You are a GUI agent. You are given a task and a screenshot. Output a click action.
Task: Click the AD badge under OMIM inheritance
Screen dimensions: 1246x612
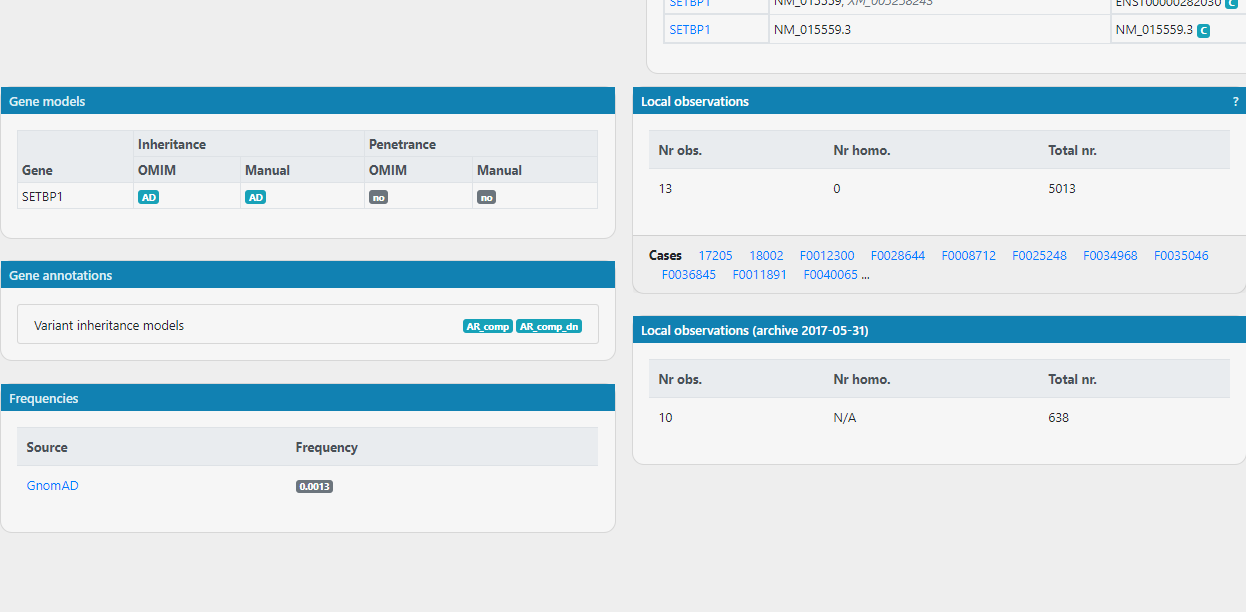[148, 197]
